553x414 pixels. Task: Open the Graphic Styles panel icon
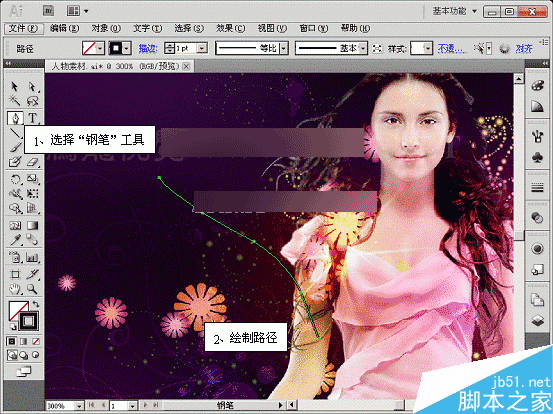(537, 270)
